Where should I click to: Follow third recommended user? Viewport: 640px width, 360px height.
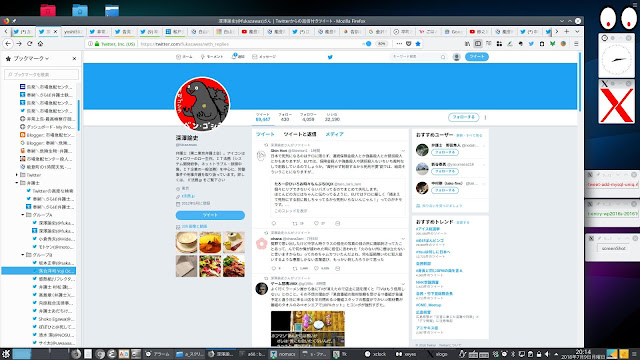point(444,190)
